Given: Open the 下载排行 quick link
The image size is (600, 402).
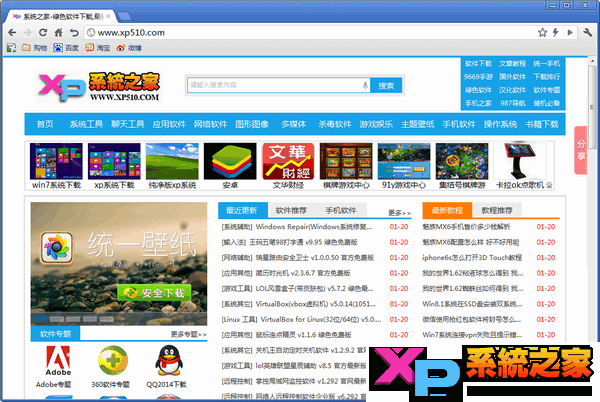Looking at the screenshot, I should tap(547, 76).
